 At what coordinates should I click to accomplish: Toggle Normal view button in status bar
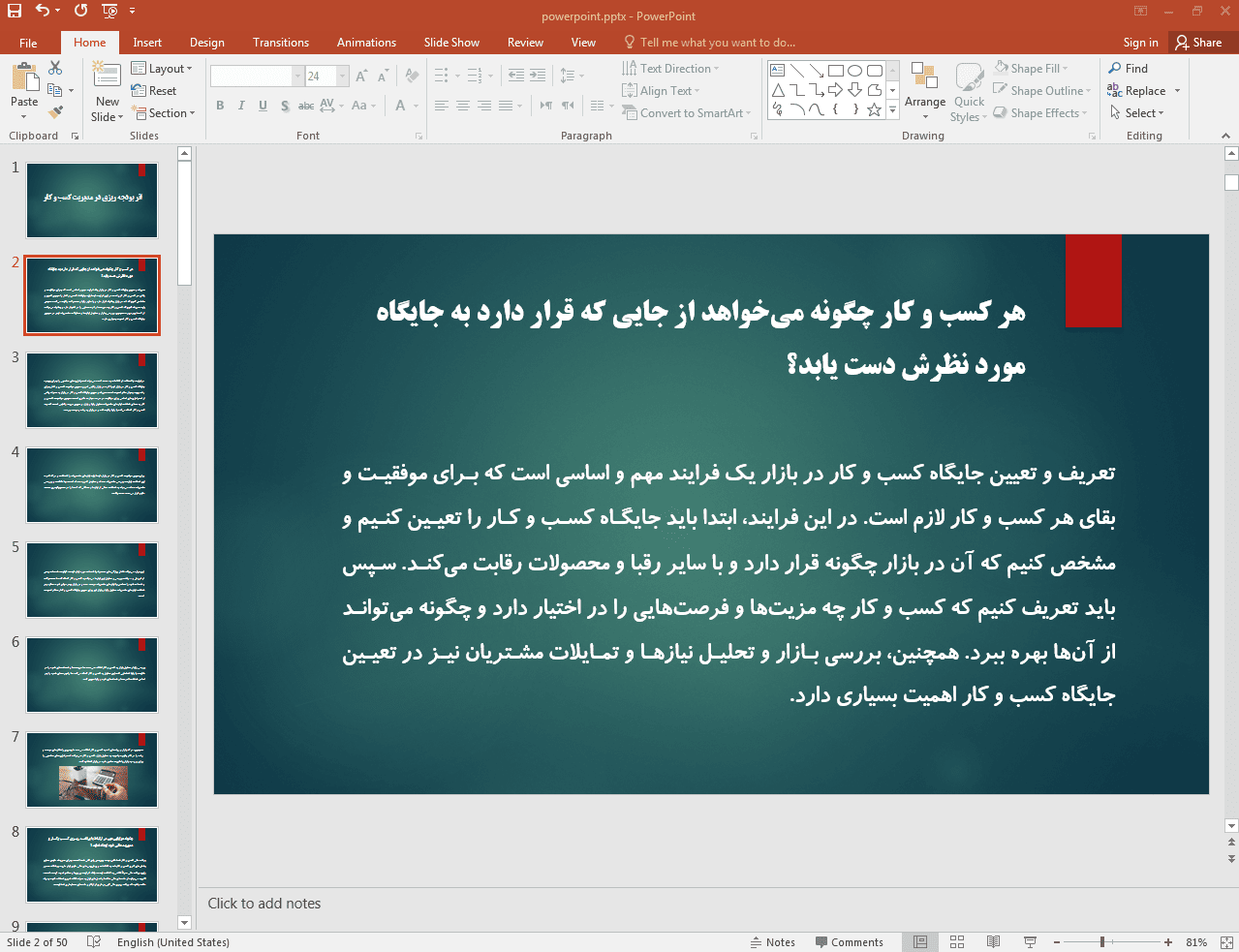920,941
